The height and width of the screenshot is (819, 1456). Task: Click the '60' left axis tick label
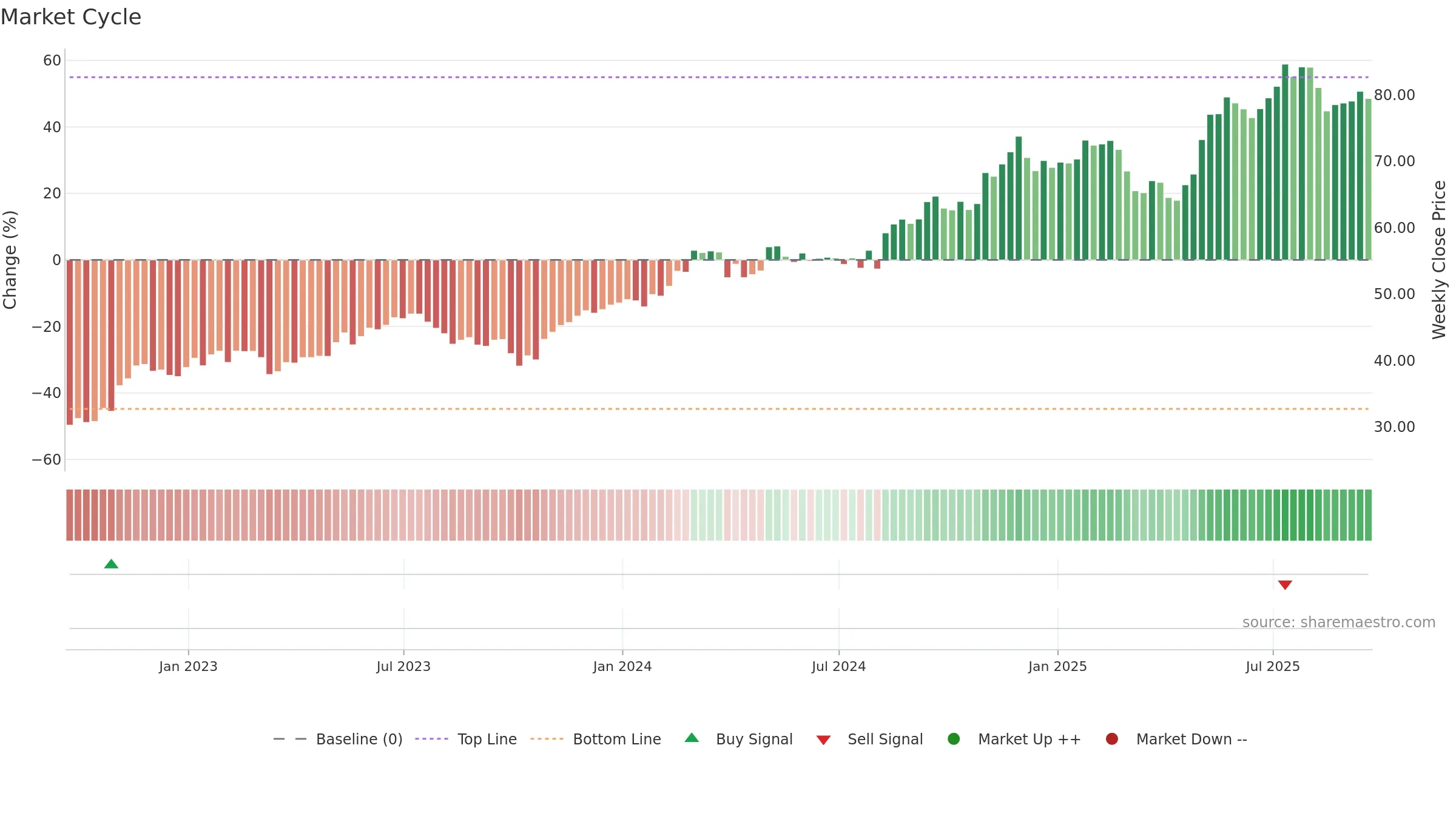click(52, 61)
